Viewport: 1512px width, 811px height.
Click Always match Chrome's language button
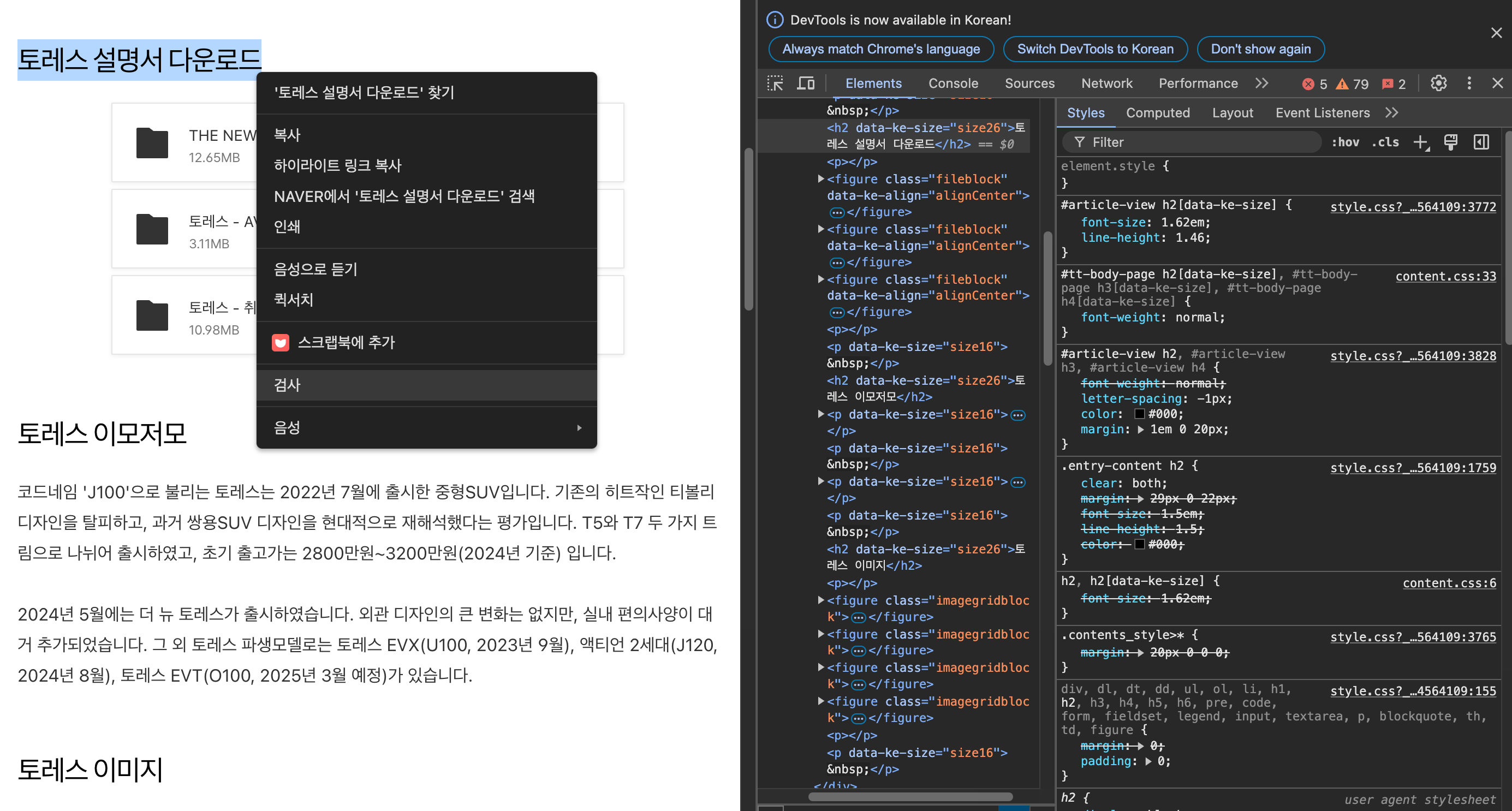pos(880,49)
